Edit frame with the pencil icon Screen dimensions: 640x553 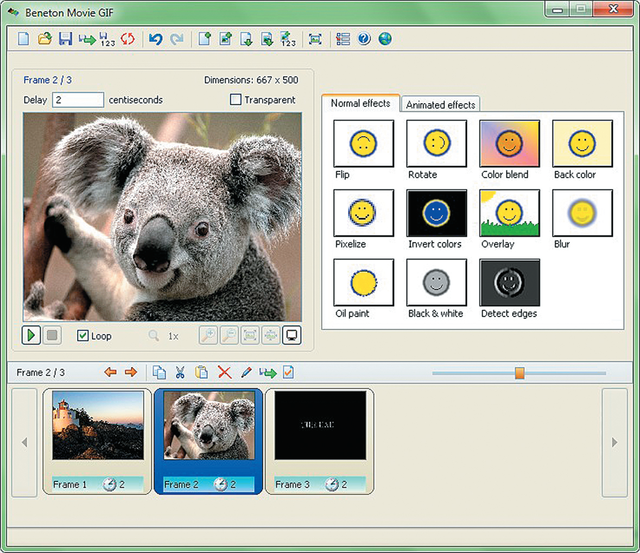click(246, 372)
